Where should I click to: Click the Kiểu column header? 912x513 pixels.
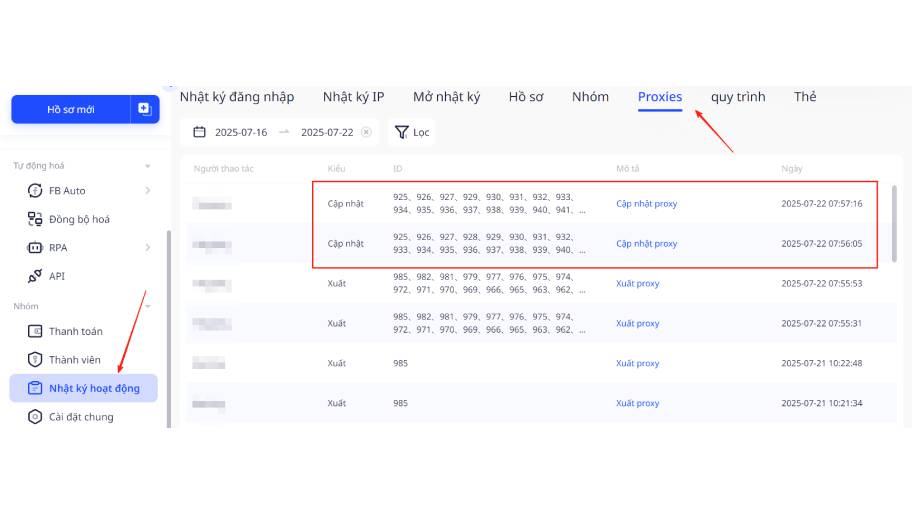(336, 169)
